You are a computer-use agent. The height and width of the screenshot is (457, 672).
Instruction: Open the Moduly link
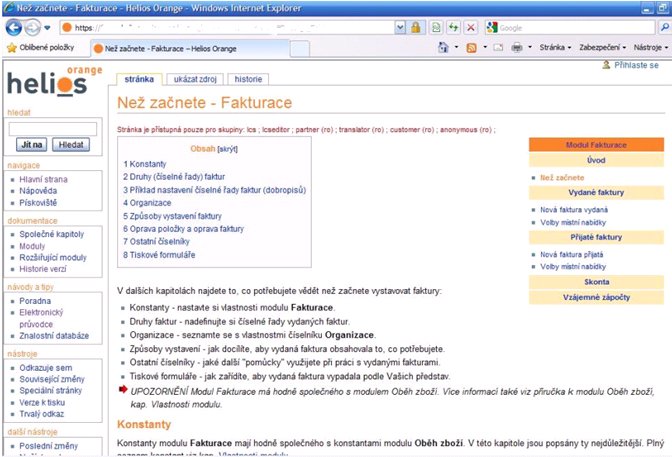pos(32,246)
